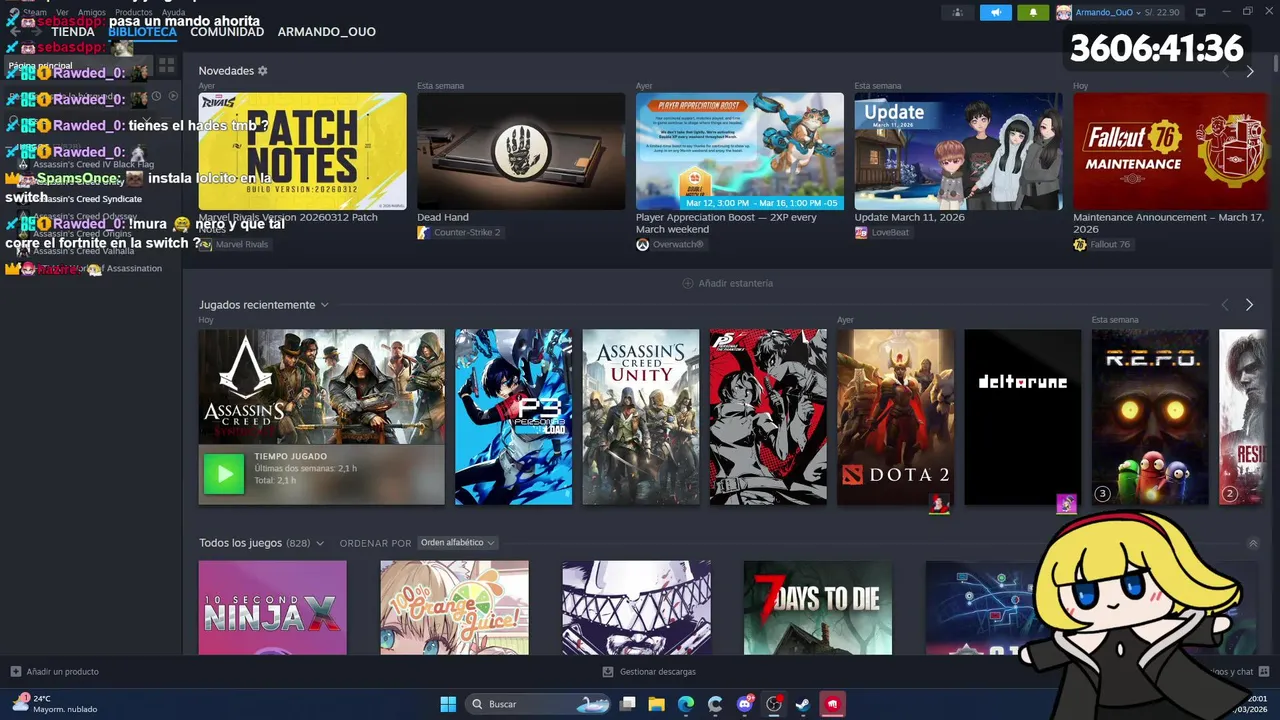Open the ARMANDO_OUO profile tab
This screenshot has width=1280, height=720.
pos(327,32)
